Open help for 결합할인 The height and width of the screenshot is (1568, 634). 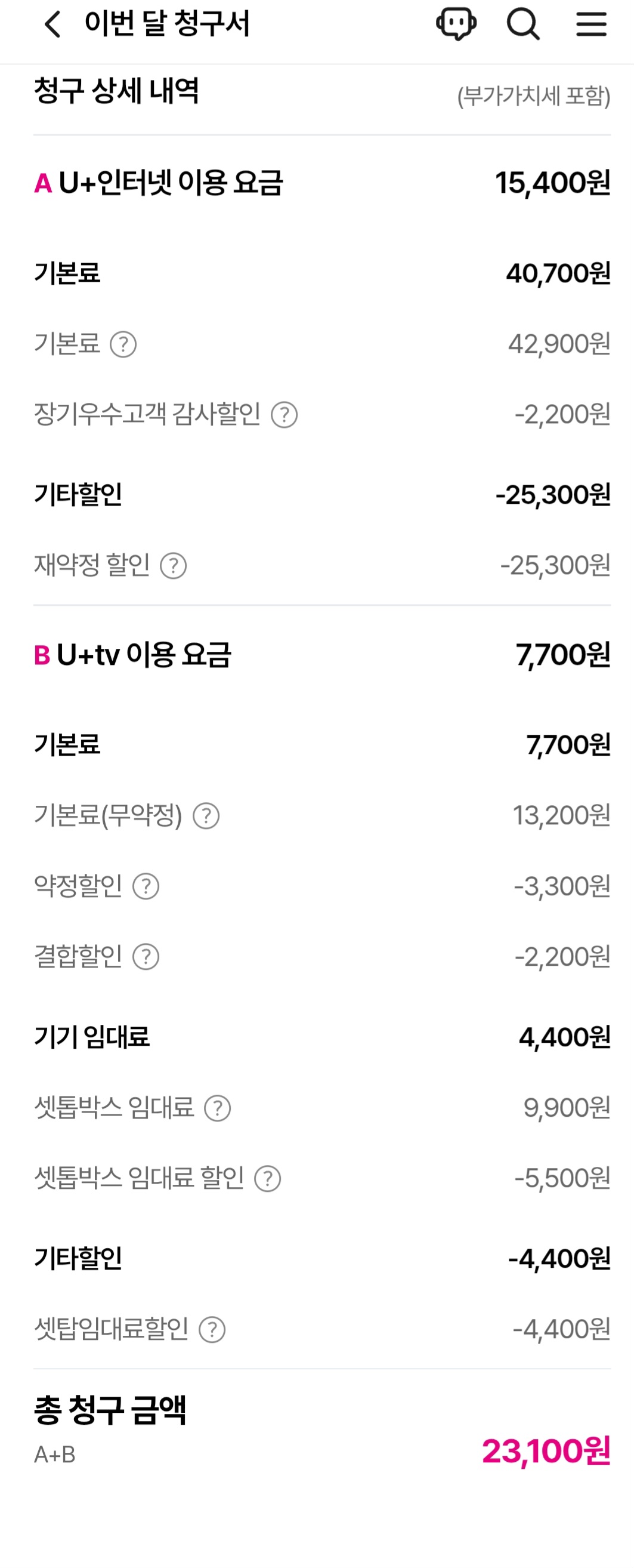[146, 957]
